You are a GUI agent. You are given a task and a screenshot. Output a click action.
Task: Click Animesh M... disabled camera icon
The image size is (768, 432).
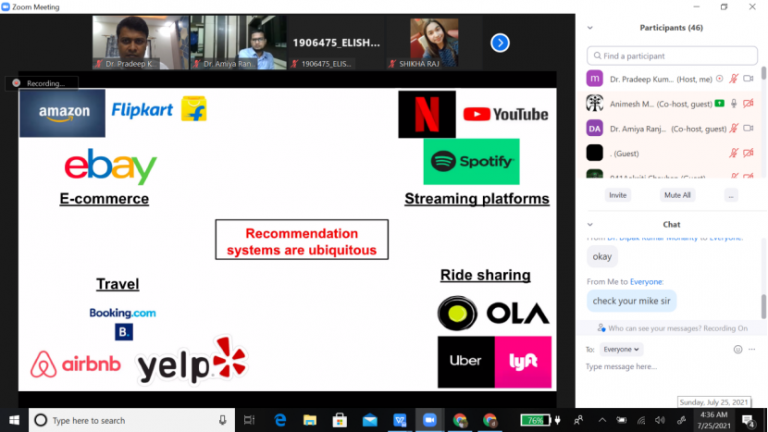click(x=748, y=104)
